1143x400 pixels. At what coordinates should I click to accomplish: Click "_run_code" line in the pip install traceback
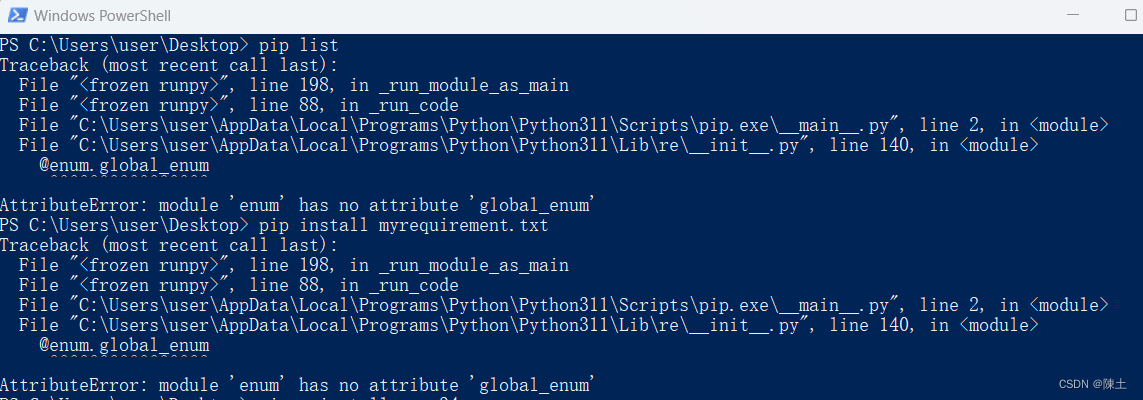tap(238, 285)
